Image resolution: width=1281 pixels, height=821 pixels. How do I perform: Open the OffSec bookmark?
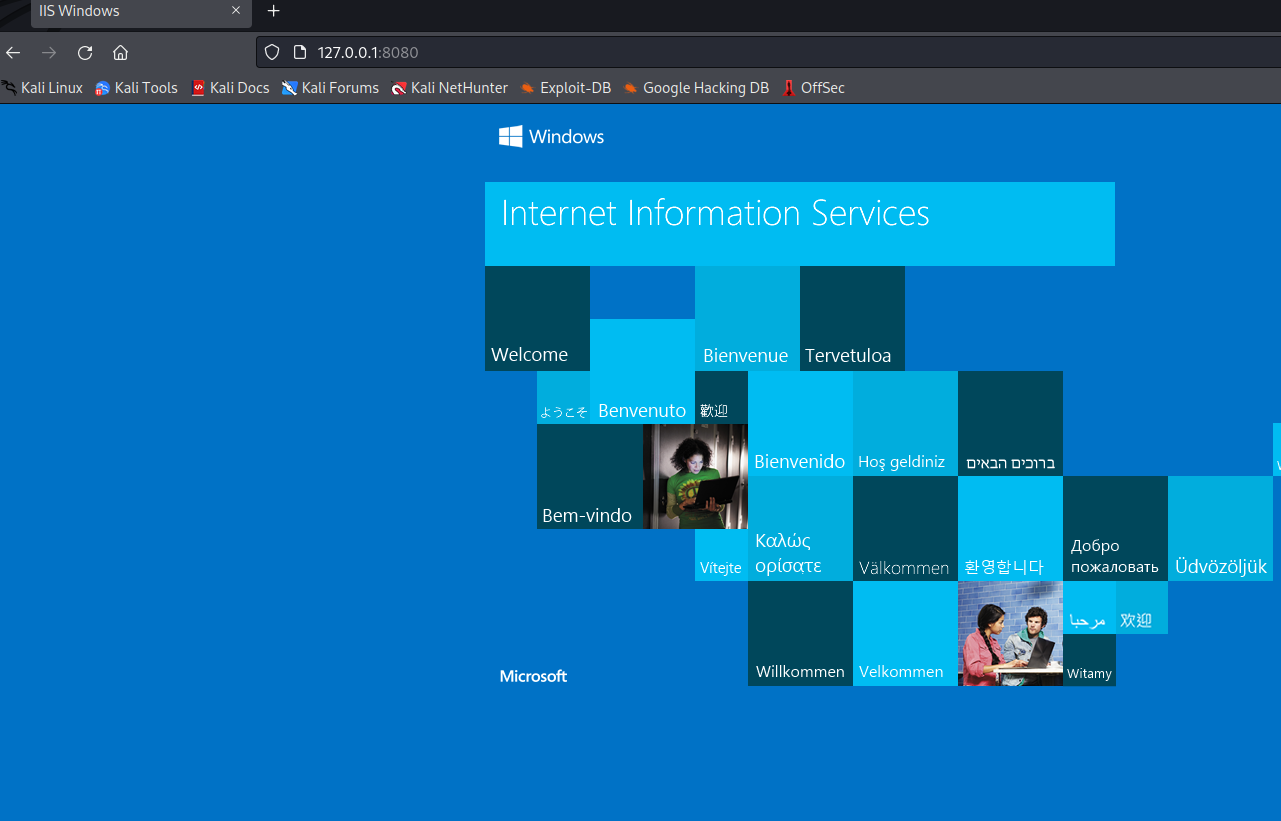coord(813,88)
